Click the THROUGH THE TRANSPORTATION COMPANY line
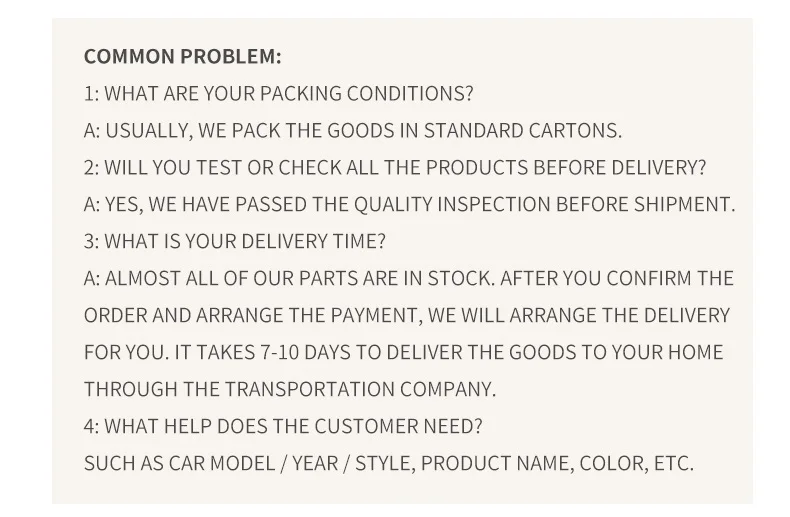This screenshot has height=517, width=790. tap(290, 389)
